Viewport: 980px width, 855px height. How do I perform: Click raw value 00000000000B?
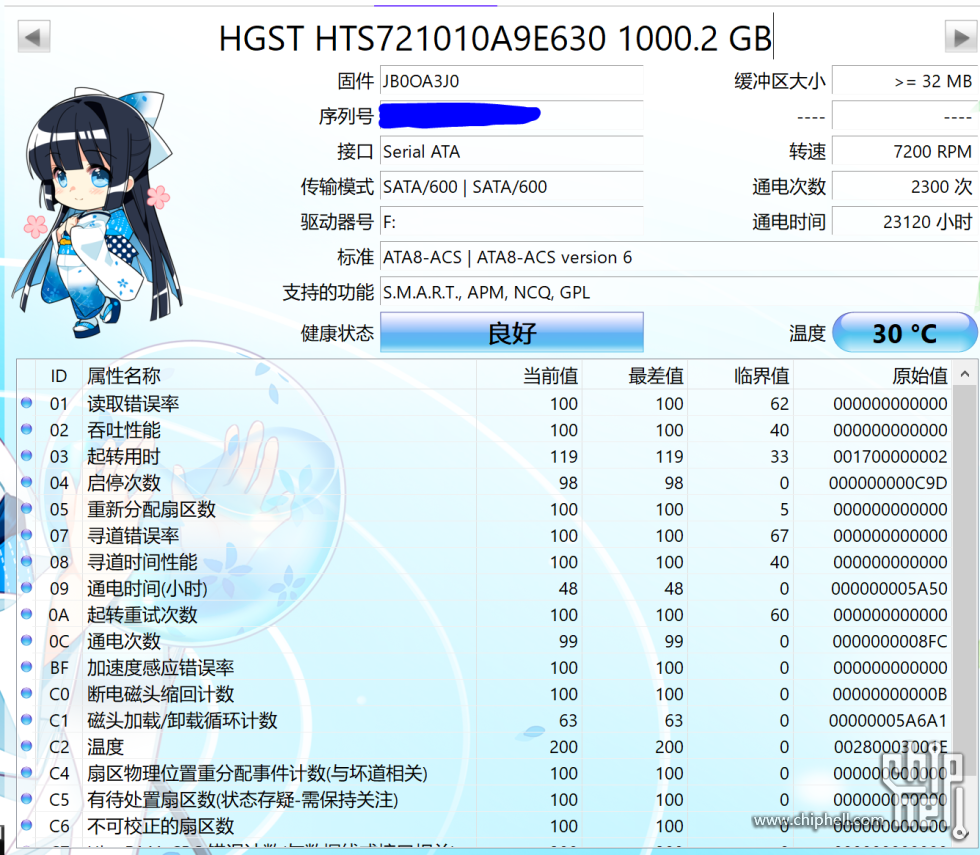coord(890,694)
